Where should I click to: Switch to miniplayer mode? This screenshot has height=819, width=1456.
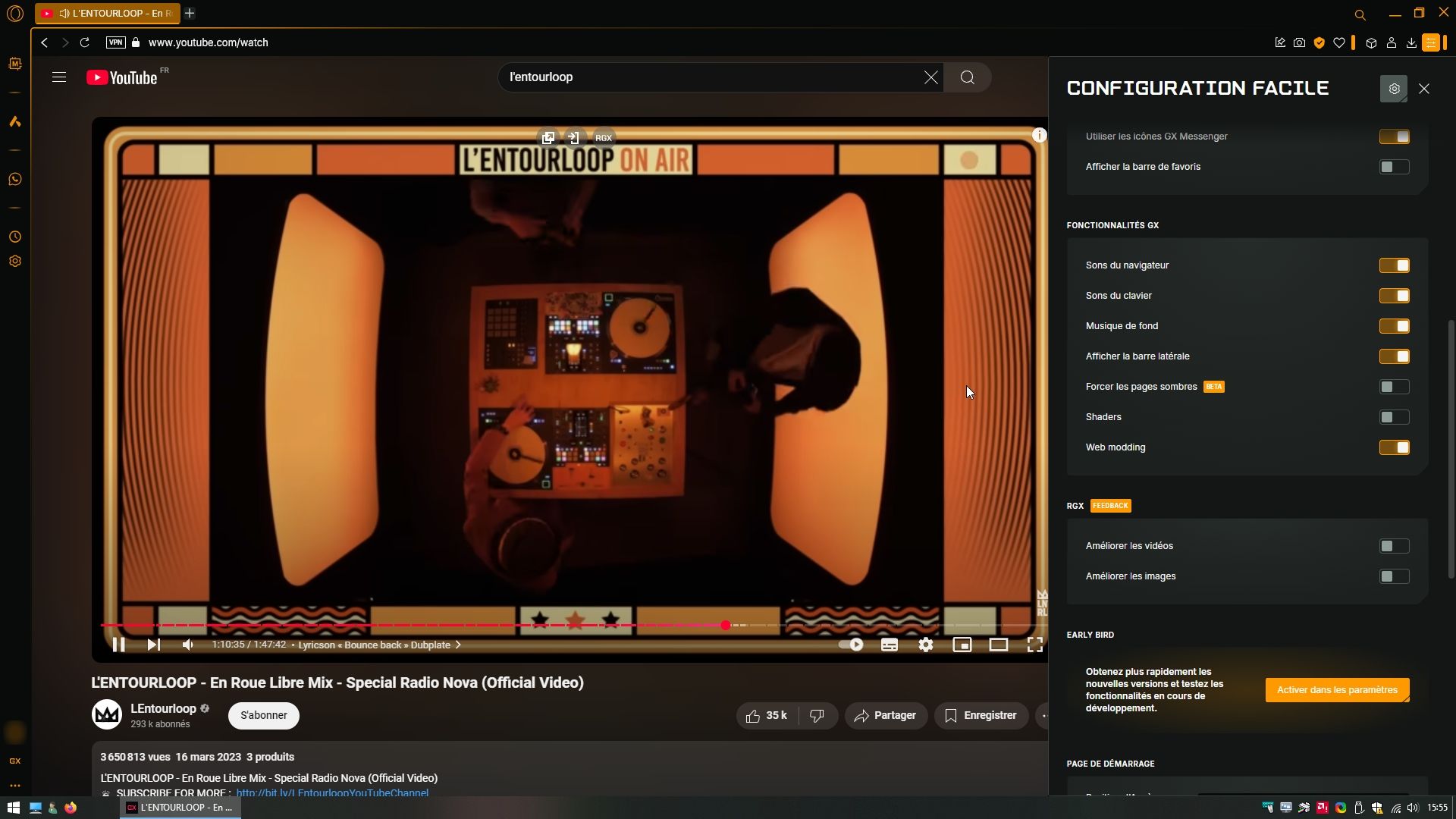pyautogui.click(x=962, y=645)
